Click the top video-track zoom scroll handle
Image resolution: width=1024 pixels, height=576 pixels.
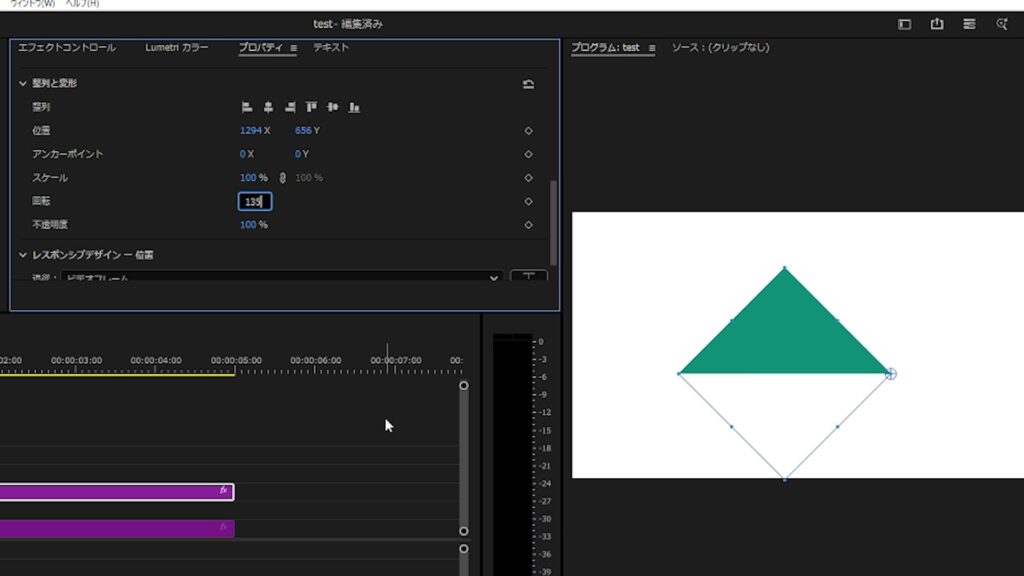[x=464, y=385]
